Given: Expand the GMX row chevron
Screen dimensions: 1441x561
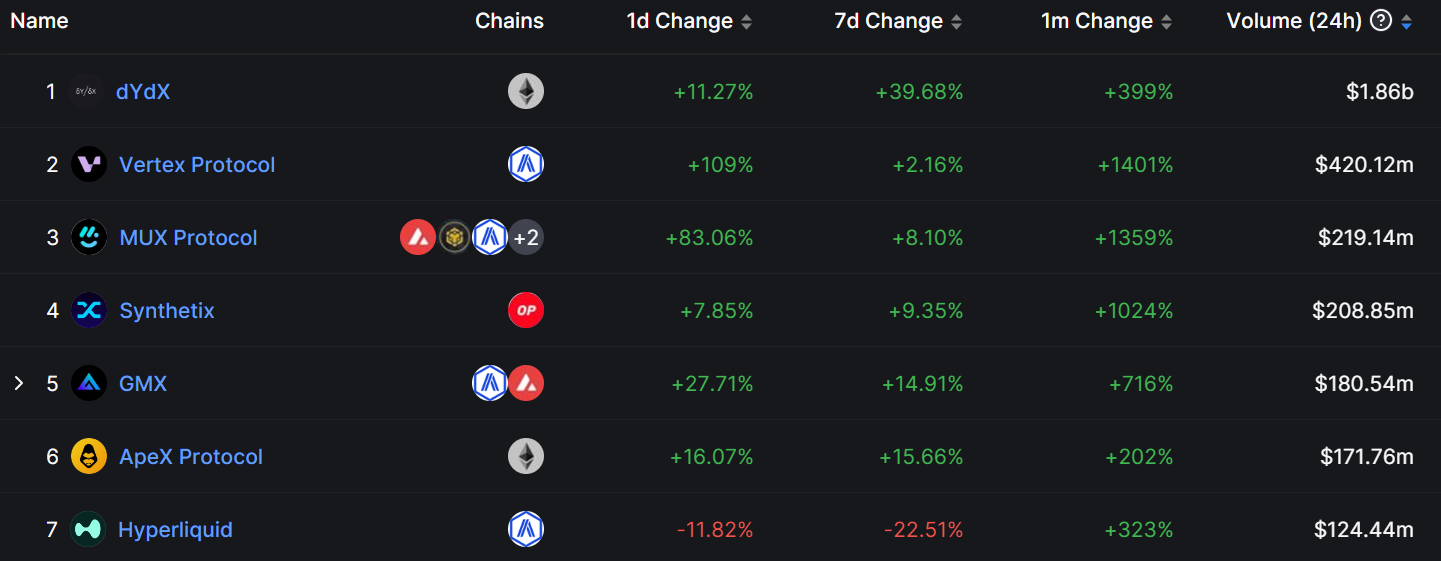Looking at the screenshot, I should tap(18, 384).
